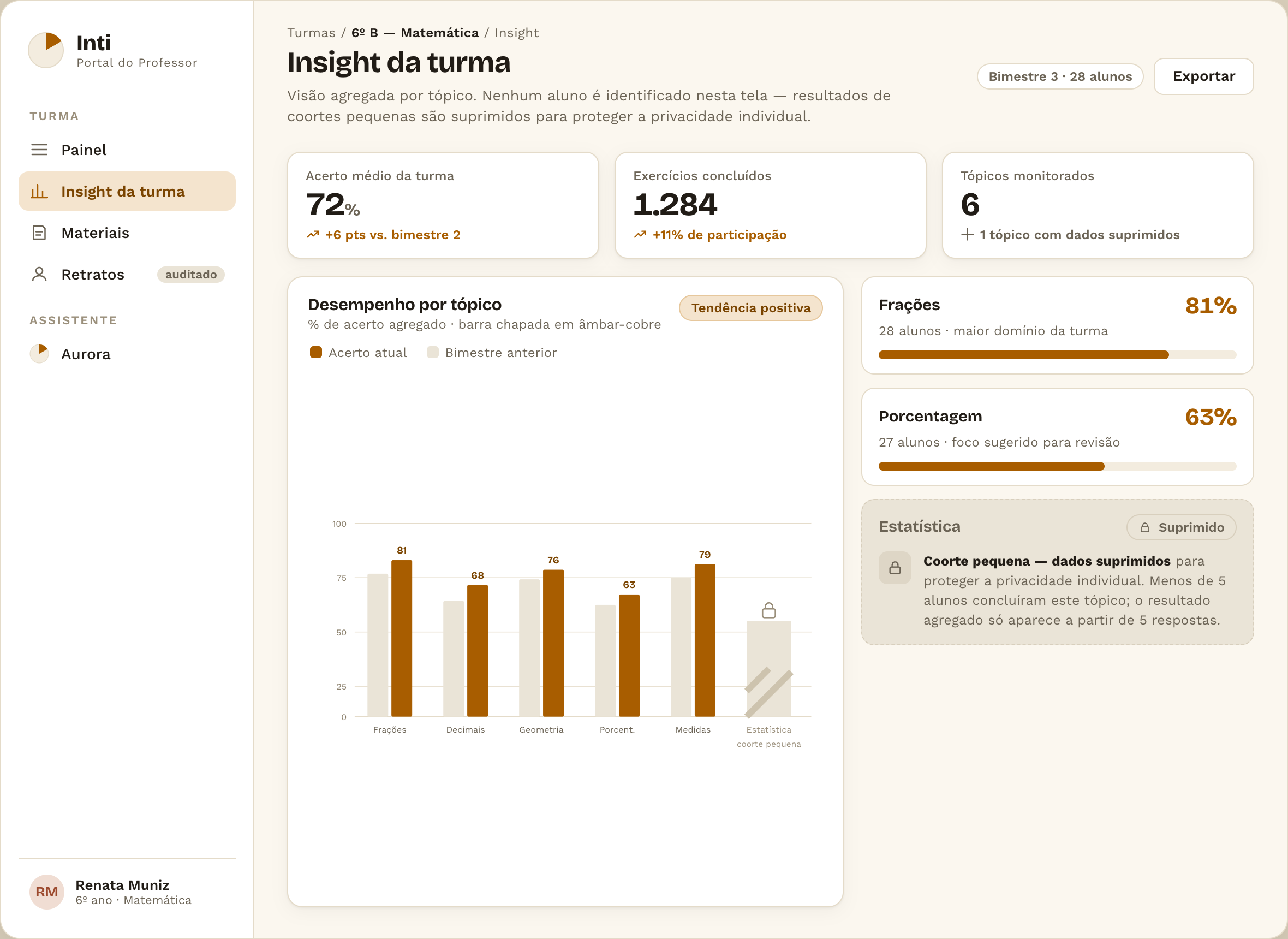
Task: Click the lock icon in the Suprimido badge
Action: tap(1146, 527)
